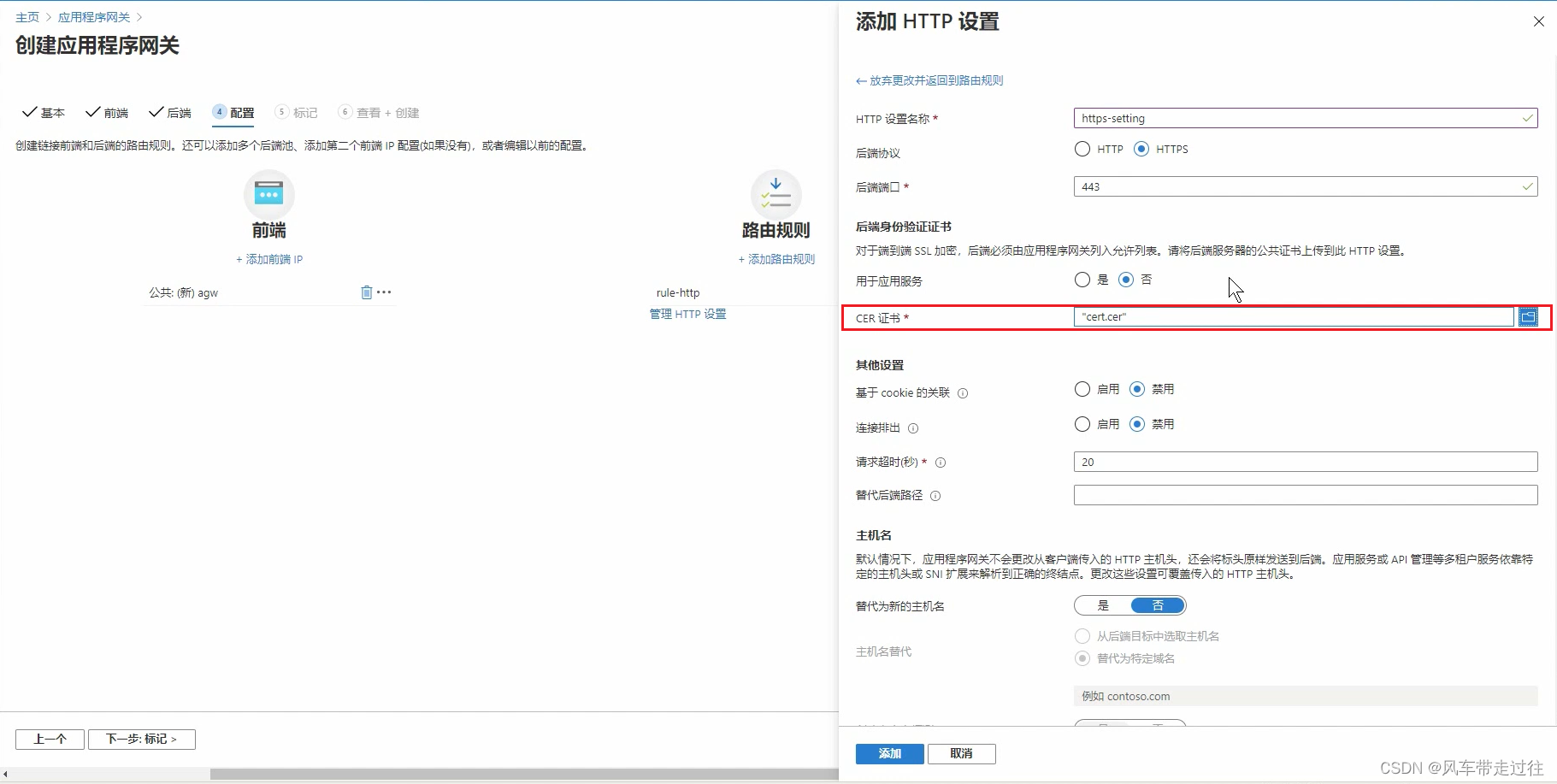
Task: Choose 否 for use with App Service
Action: pyautogui.click(x=1126, y=280)
